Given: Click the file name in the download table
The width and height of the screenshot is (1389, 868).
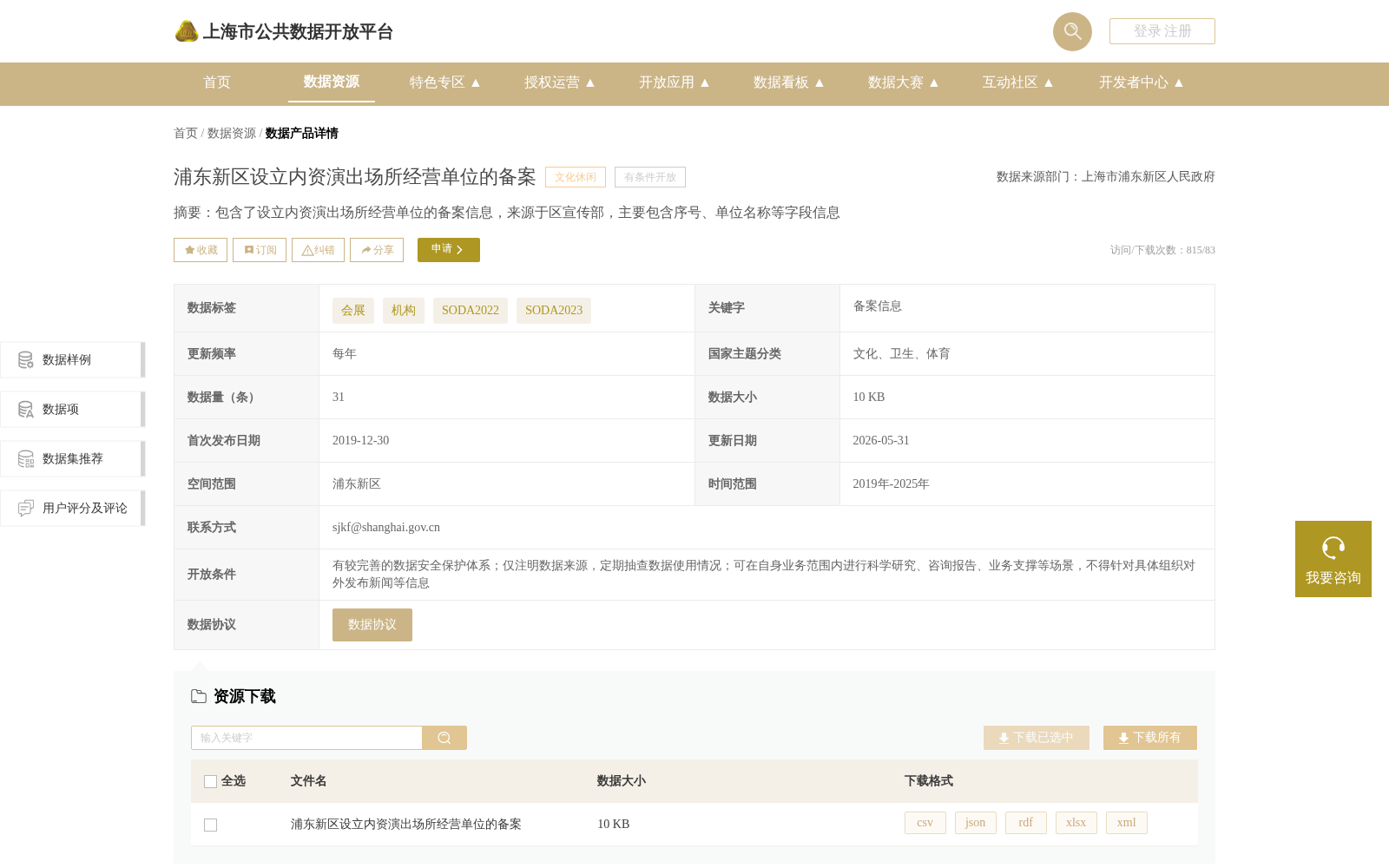Looking at the screenshot, I should click(406, 825).
